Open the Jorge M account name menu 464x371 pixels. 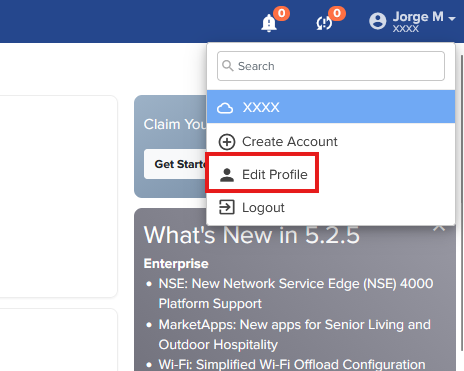(418, 17)
